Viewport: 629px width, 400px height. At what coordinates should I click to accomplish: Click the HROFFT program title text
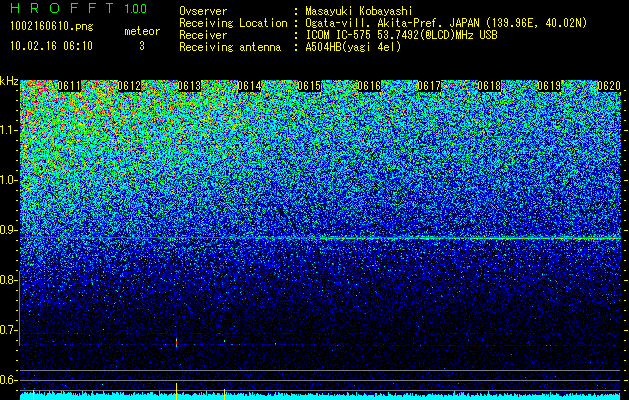63,8
